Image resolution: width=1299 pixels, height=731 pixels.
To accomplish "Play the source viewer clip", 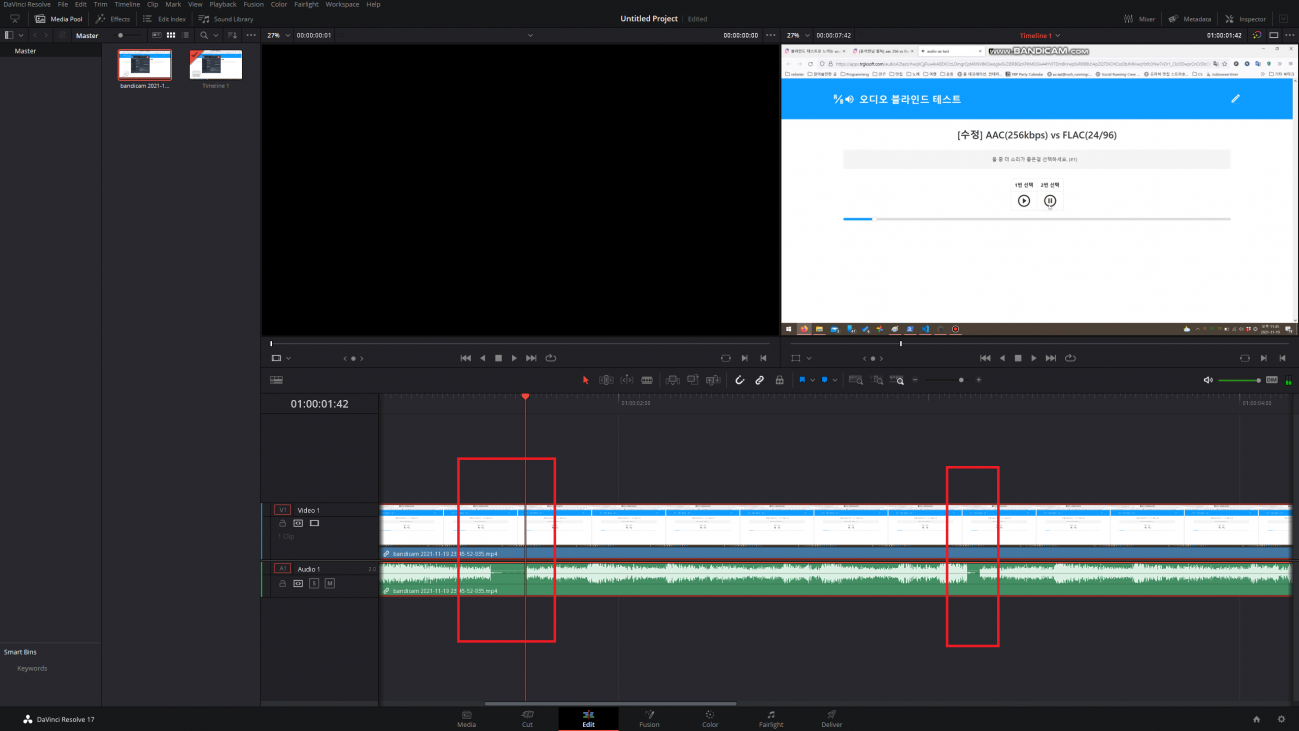I will coord(514,358).
